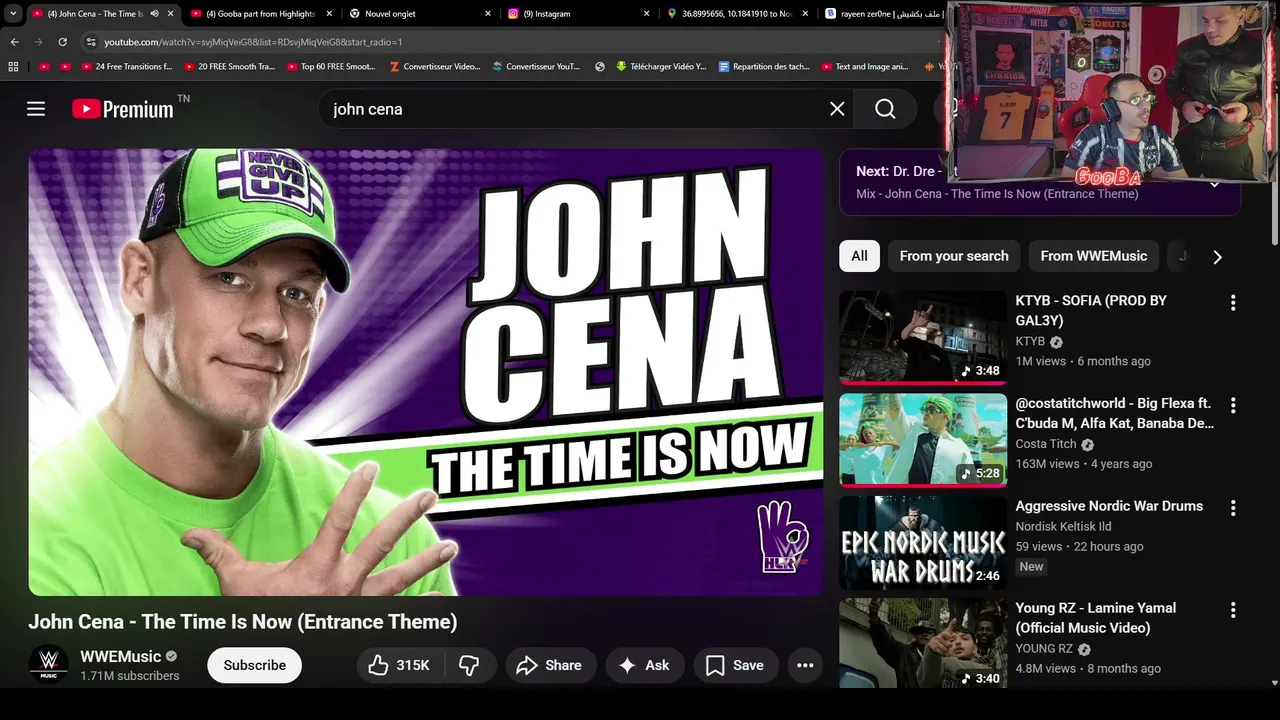
Task: Switch to Gooba part from Highlights tab
Action: coord(260,14)
